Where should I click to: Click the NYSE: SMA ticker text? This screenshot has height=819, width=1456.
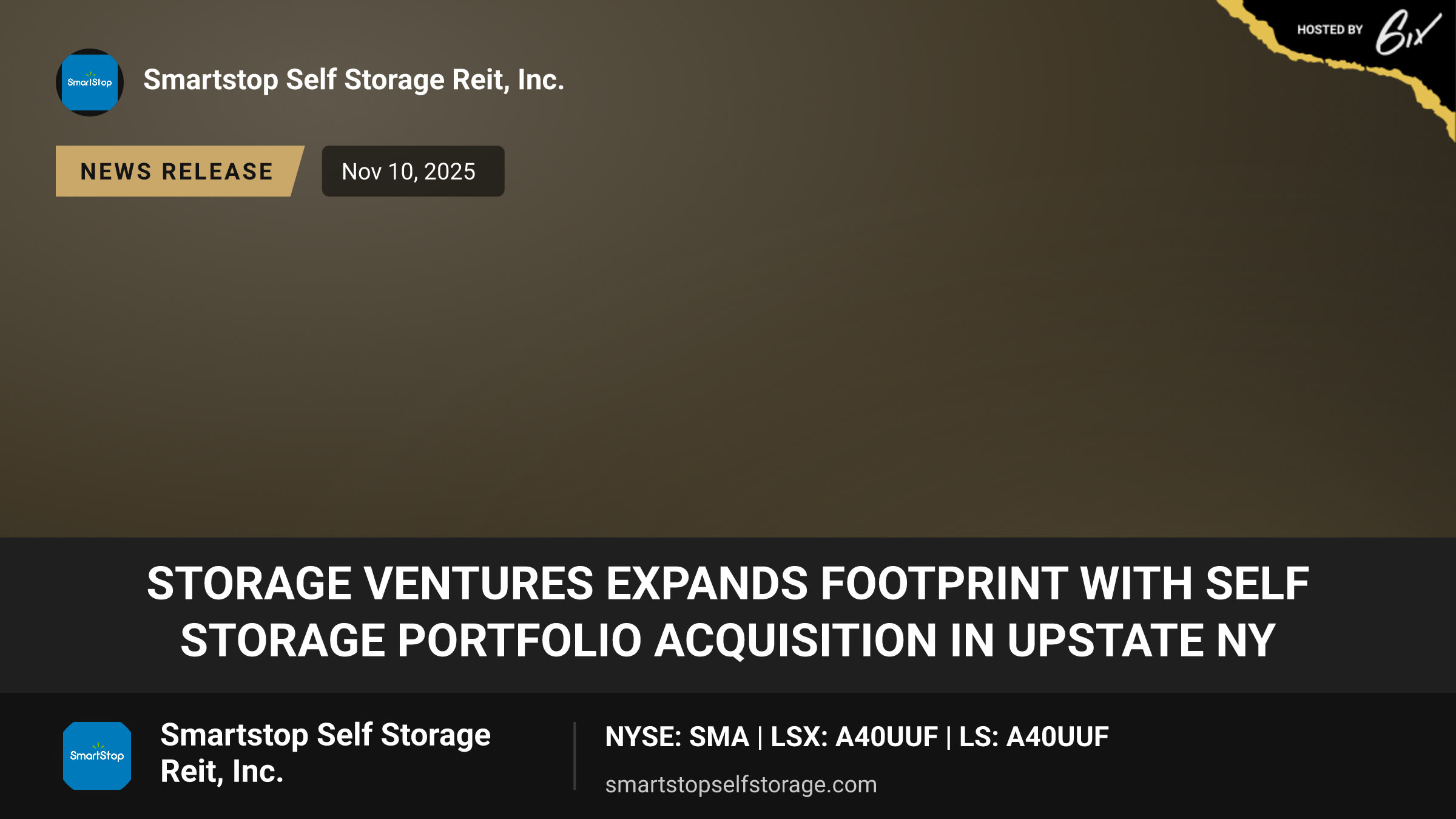point(677,737)
